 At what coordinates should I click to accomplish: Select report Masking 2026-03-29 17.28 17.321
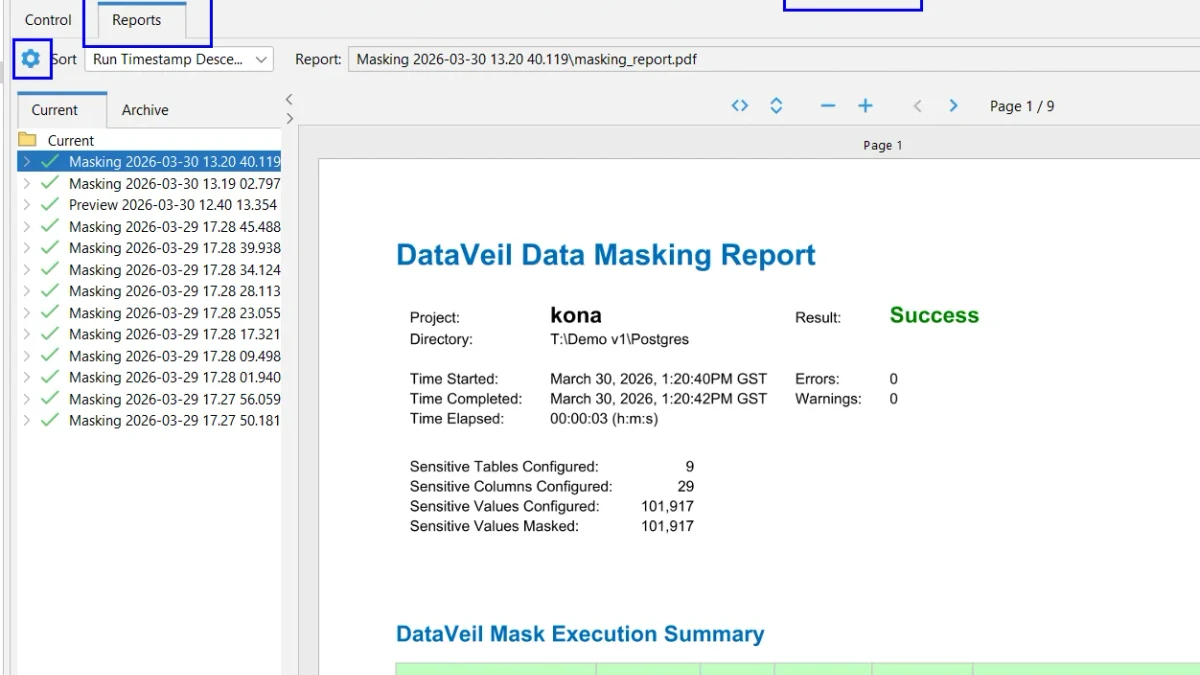coord(175,334)
